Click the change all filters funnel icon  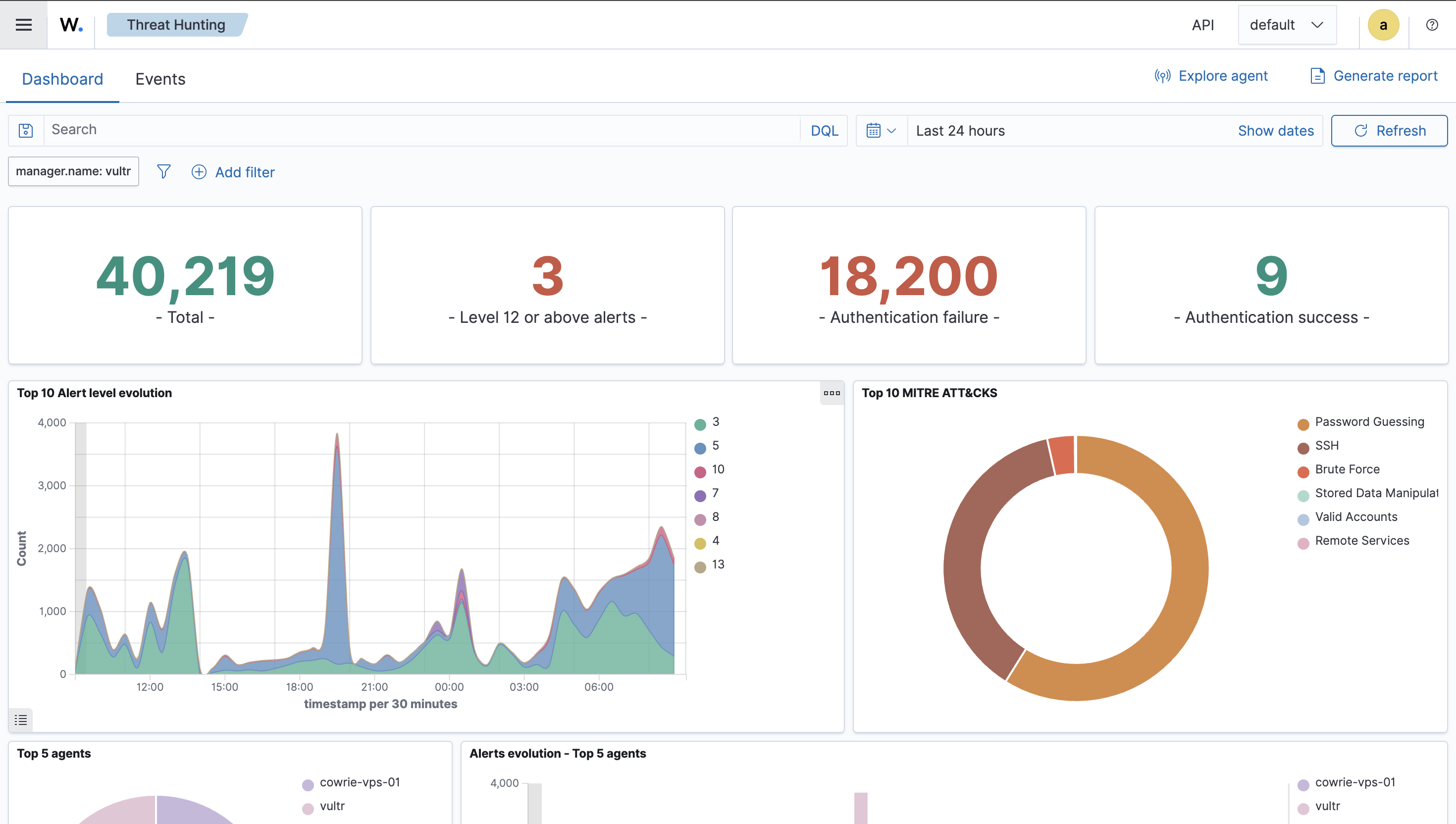pyautogui.click(x=163, y=171)
